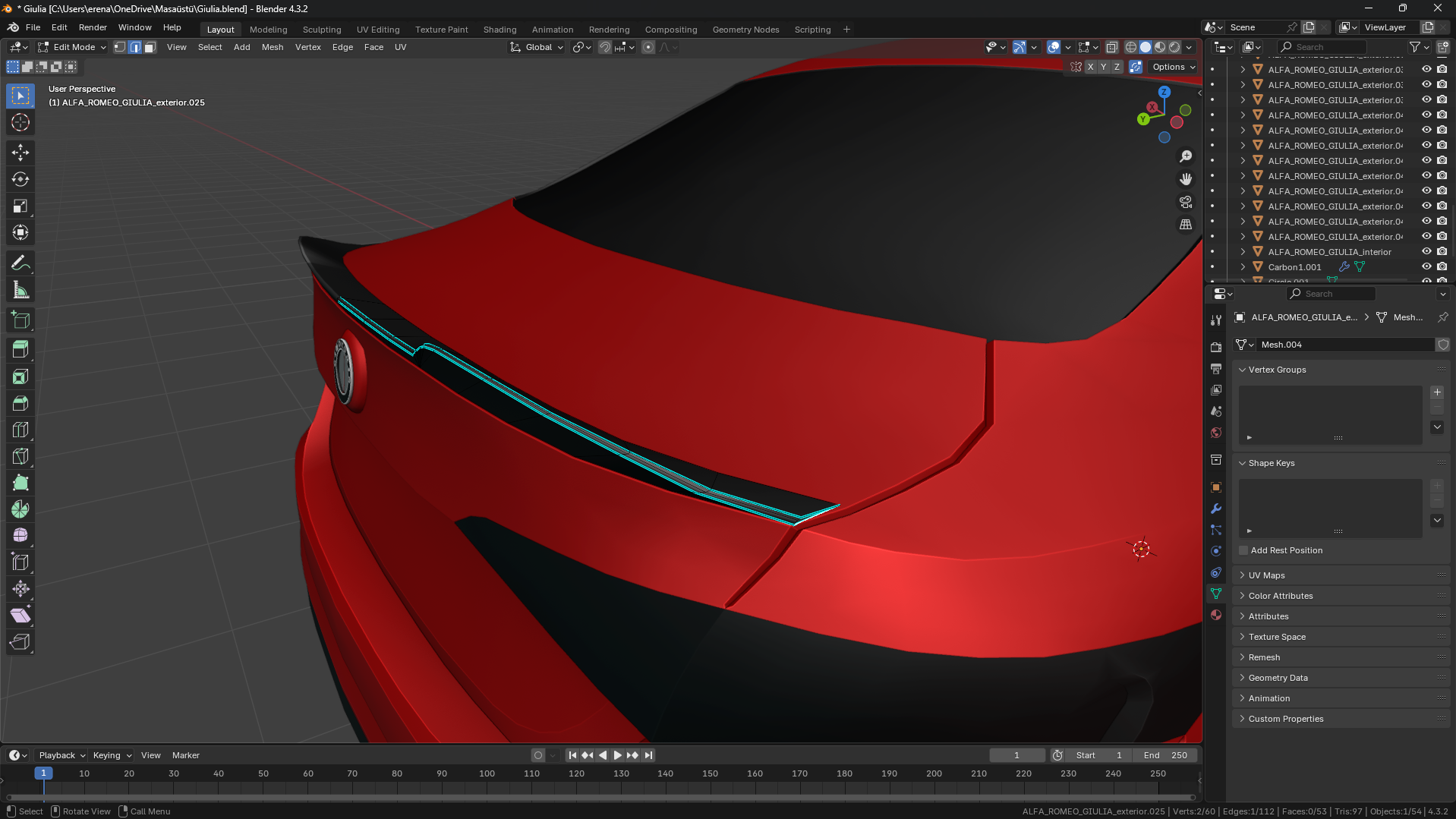Open the Modifiers properties tab
Screen dimensions: 1456x819
pyautogui.click(x=1216, y=509)
